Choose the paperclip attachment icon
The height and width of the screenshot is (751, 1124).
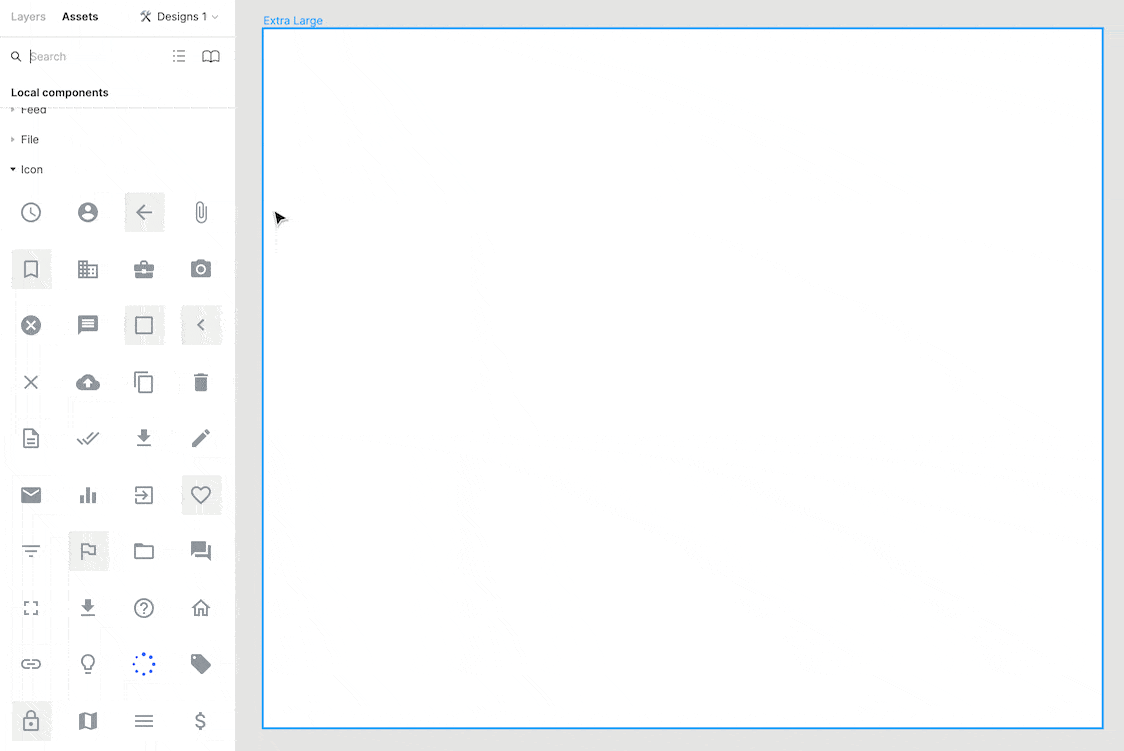[x=201, y=212]
